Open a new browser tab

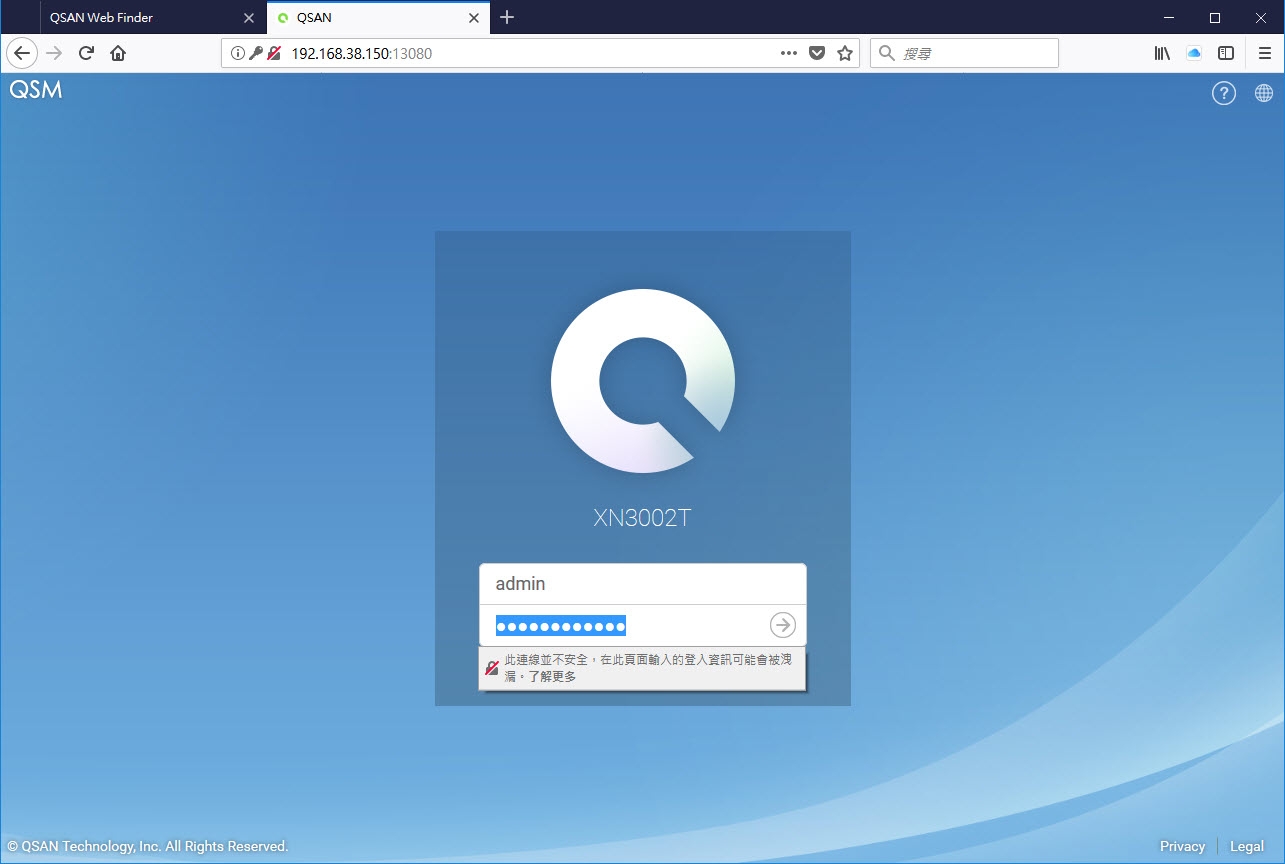pyautogui.click(x=507, y=17)
